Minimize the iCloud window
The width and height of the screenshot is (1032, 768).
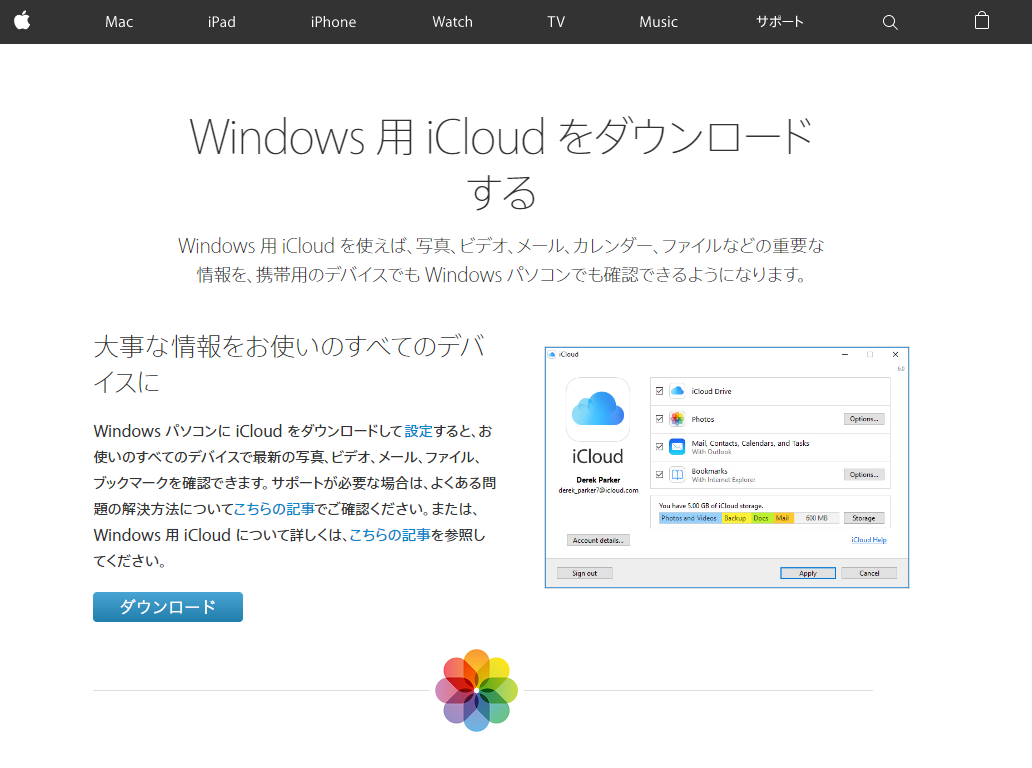(x=845, y=354)
